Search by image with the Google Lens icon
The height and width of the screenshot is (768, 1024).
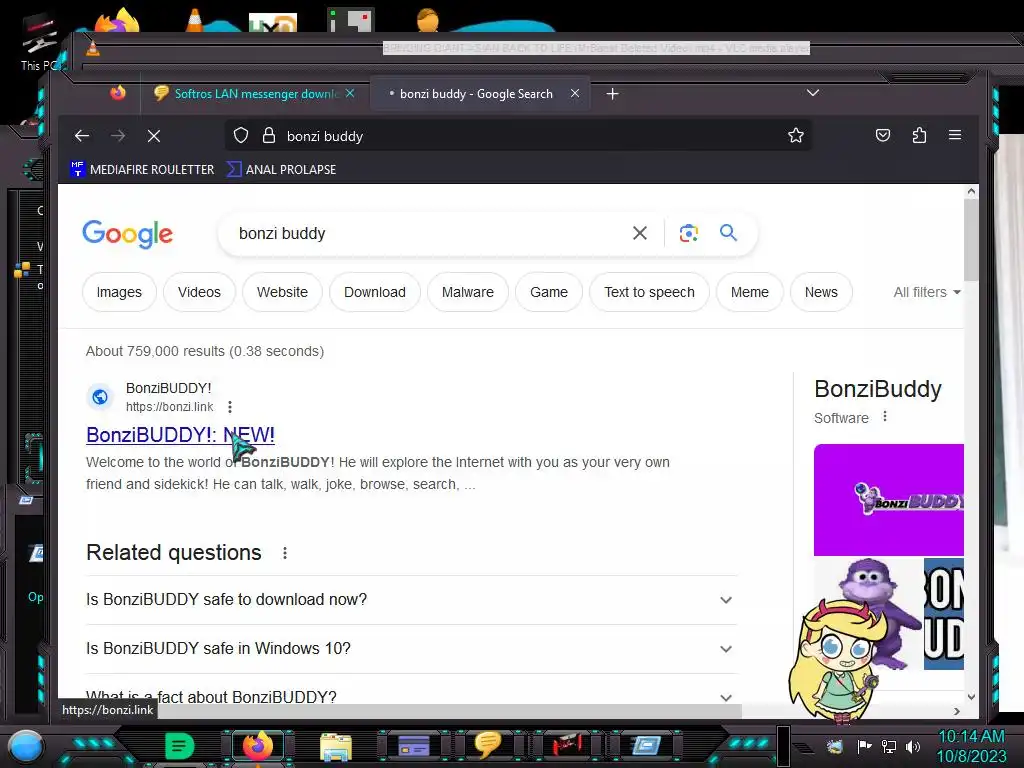coord(688,233)
